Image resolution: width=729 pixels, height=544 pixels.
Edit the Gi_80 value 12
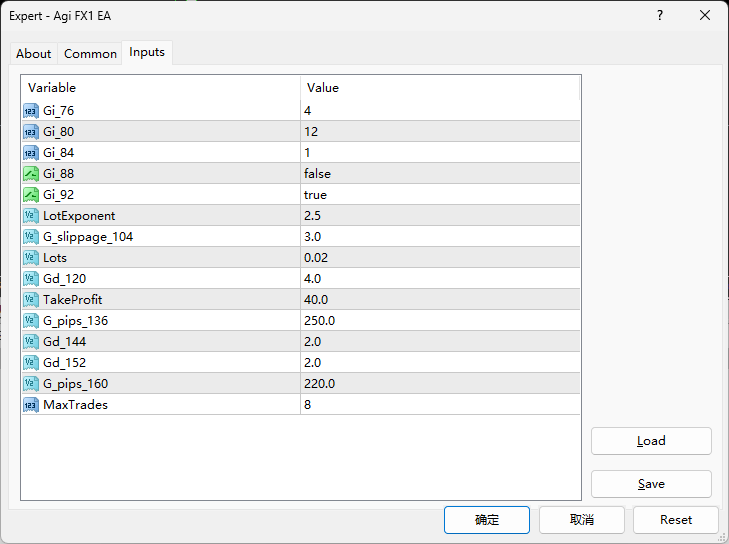[440, 132]
